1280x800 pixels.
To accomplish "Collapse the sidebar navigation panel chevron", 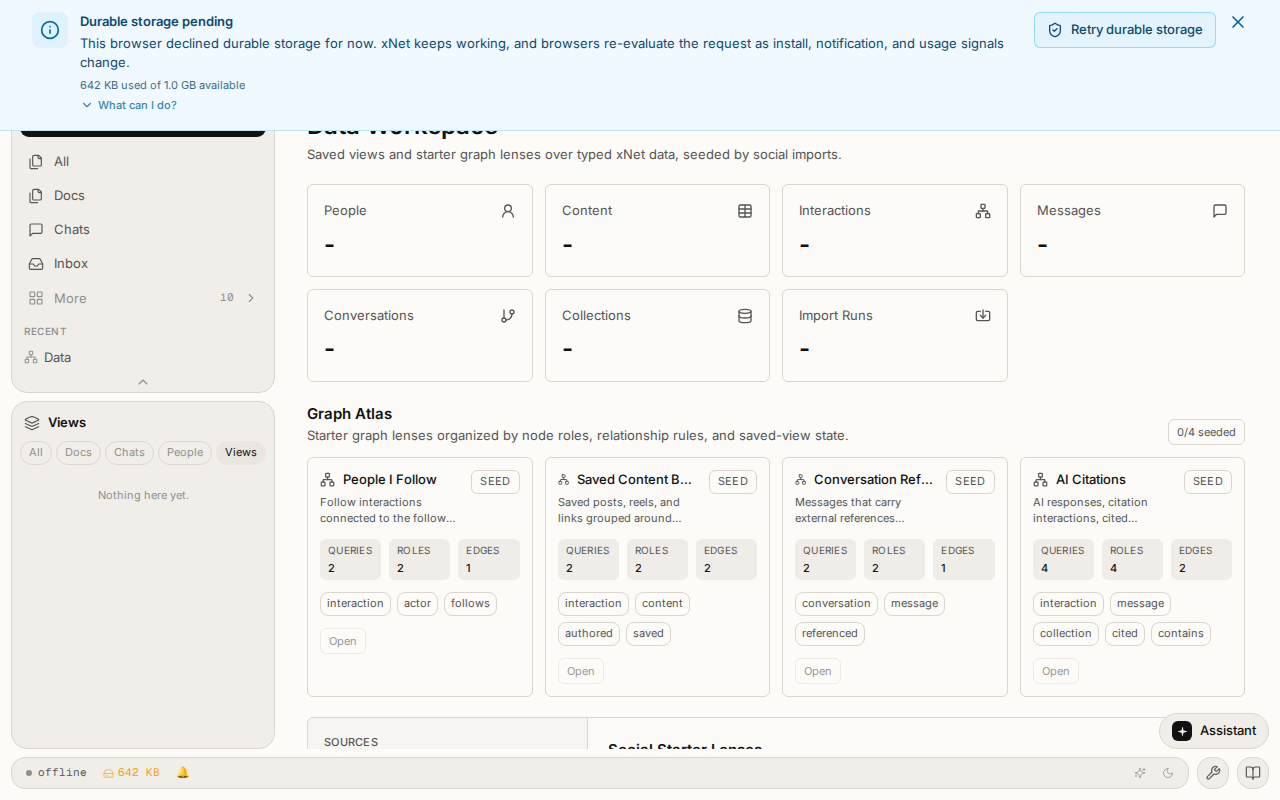I will point(143,382).
